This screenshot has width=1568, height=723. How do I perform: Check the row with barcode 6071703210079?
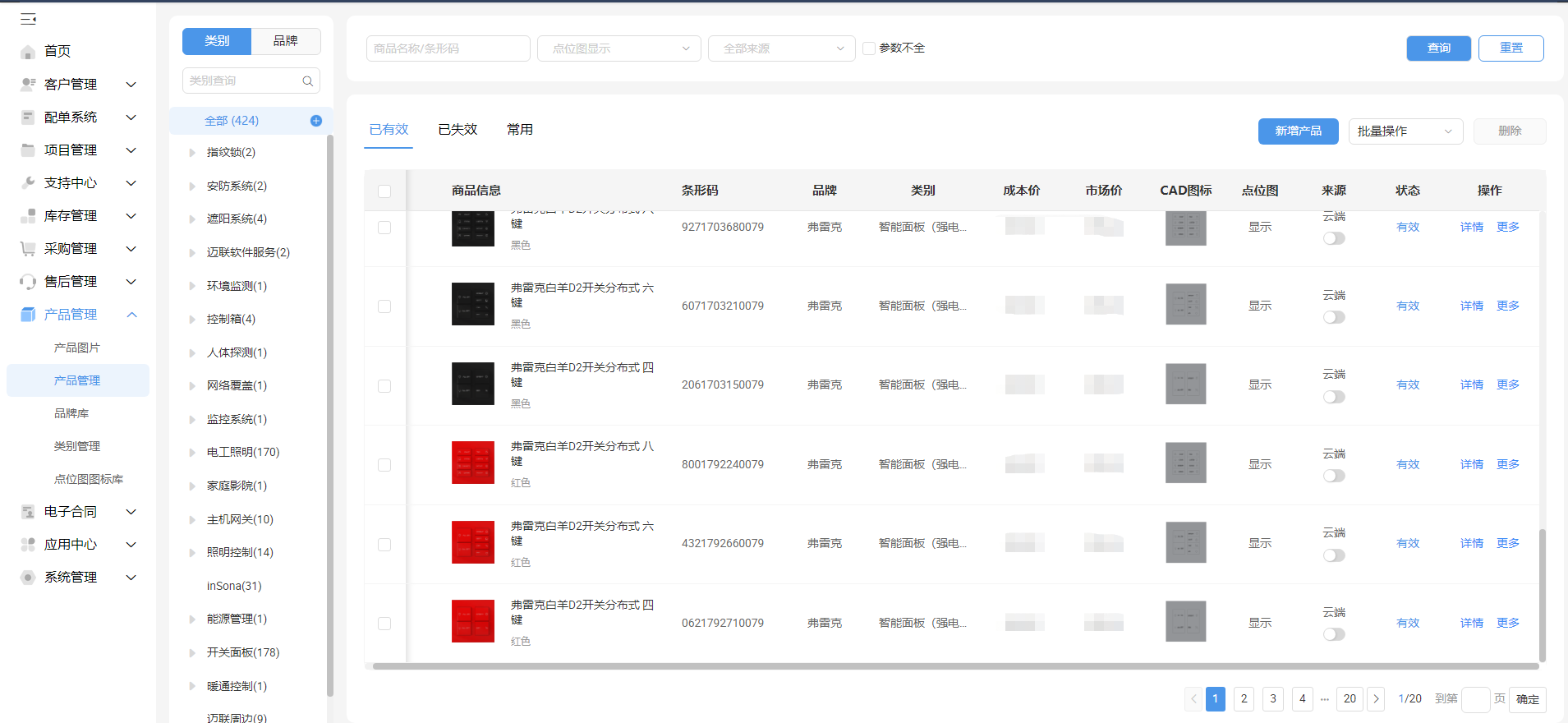[384, 306]
